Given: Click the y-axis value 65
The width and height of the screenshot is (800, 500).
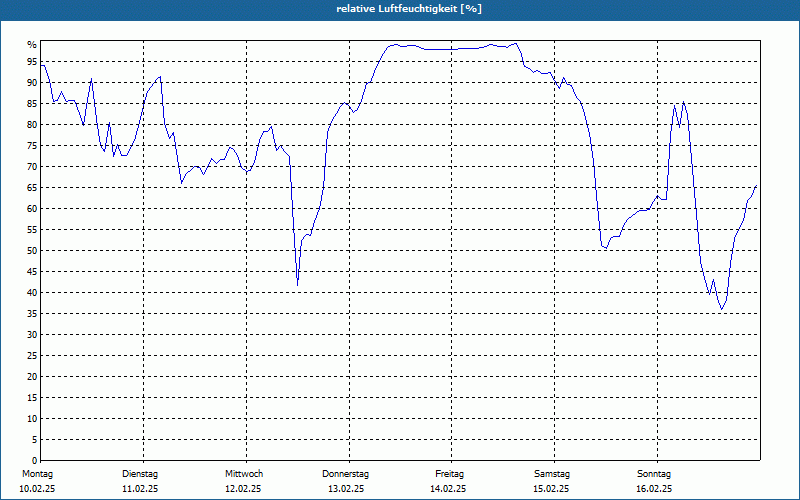Looking at the screenshot, I should [32, 188].
